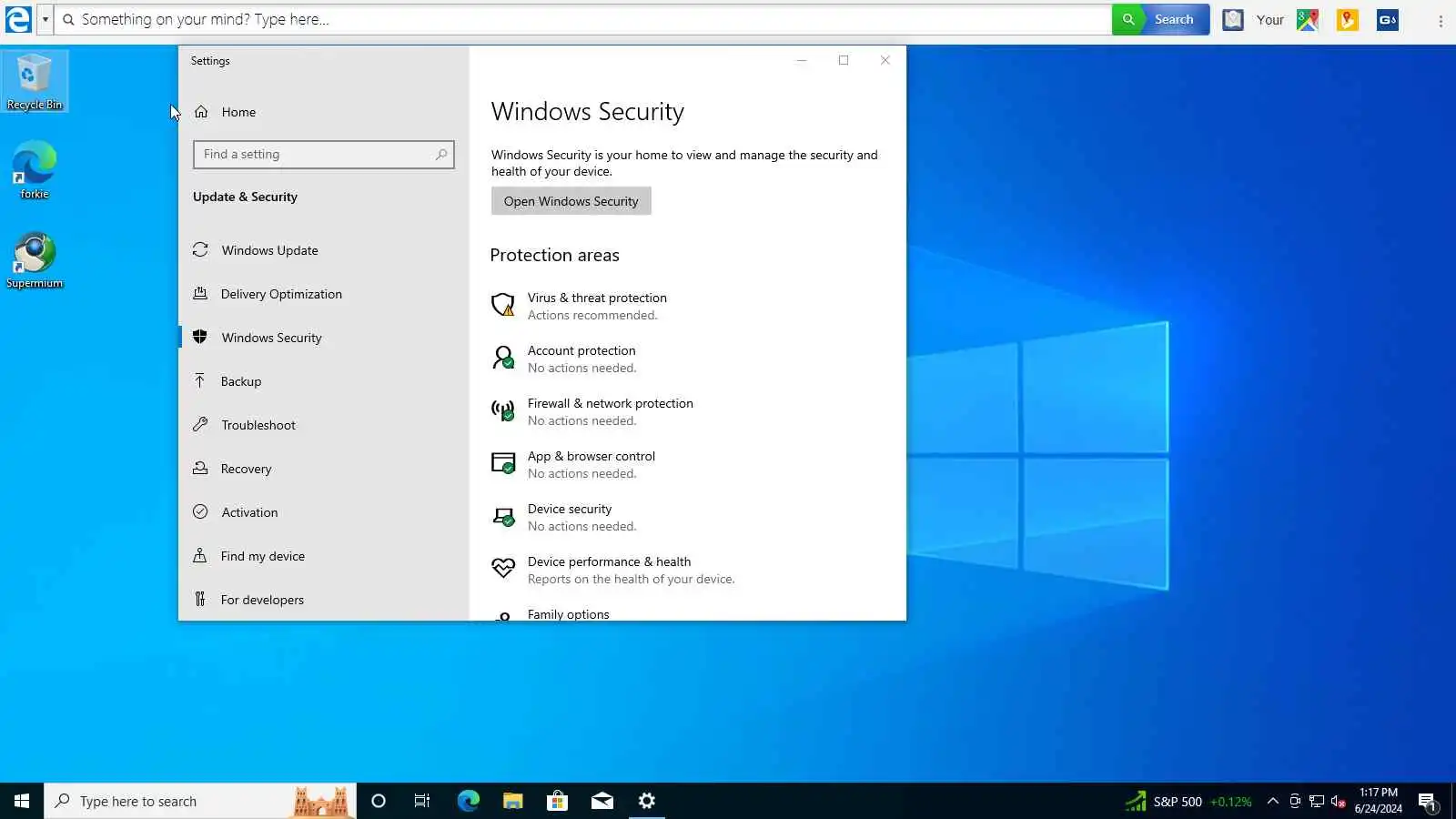Image resolution: width=1456 pixels, height=819 pixels.
Task: Open the dropdown arrow beside the 'e' logo
Action: coord(45,19)
